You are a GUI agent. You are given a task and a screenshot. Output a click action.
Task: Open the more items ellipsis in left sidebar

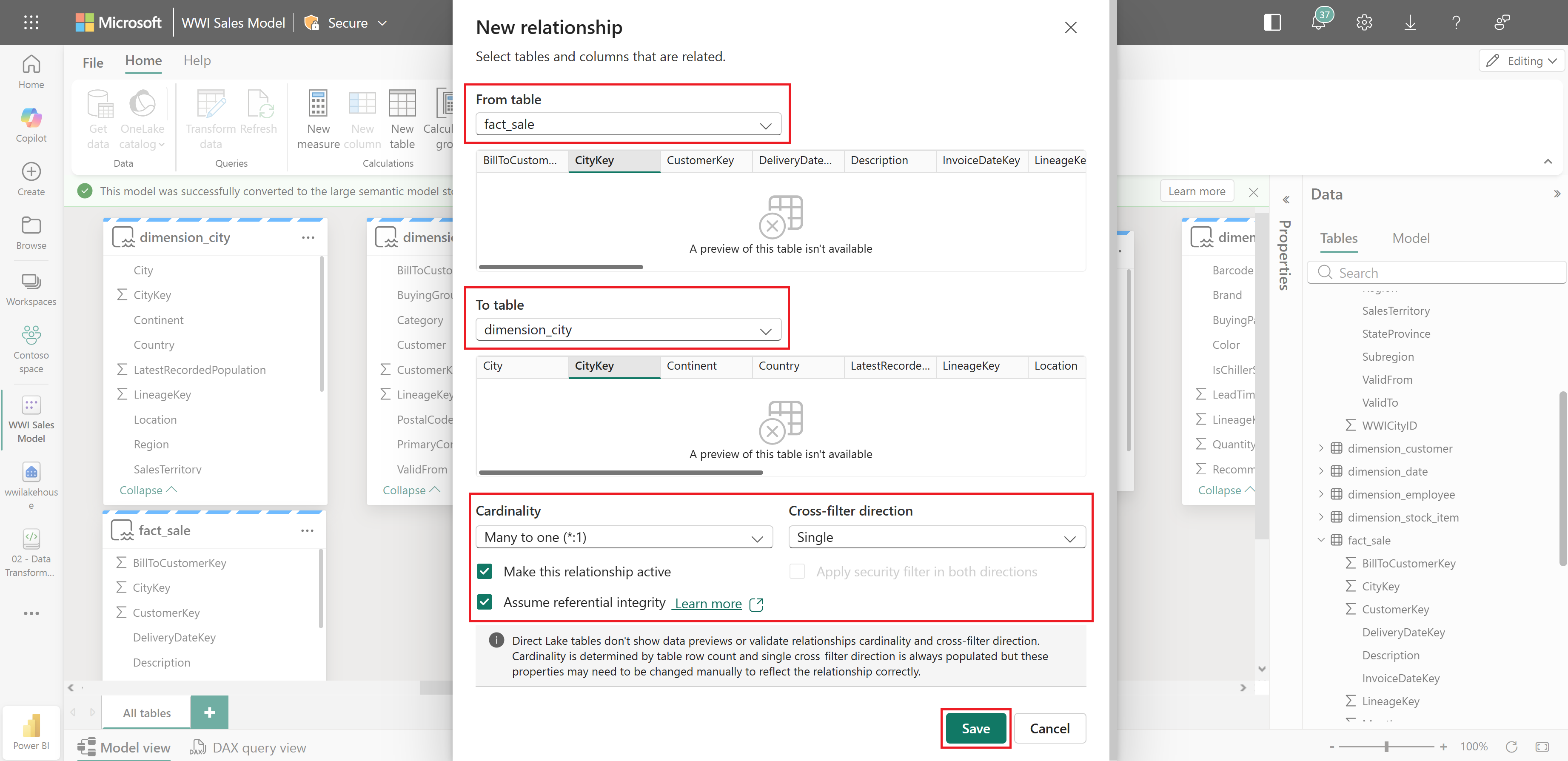click(x=31, y=613)
